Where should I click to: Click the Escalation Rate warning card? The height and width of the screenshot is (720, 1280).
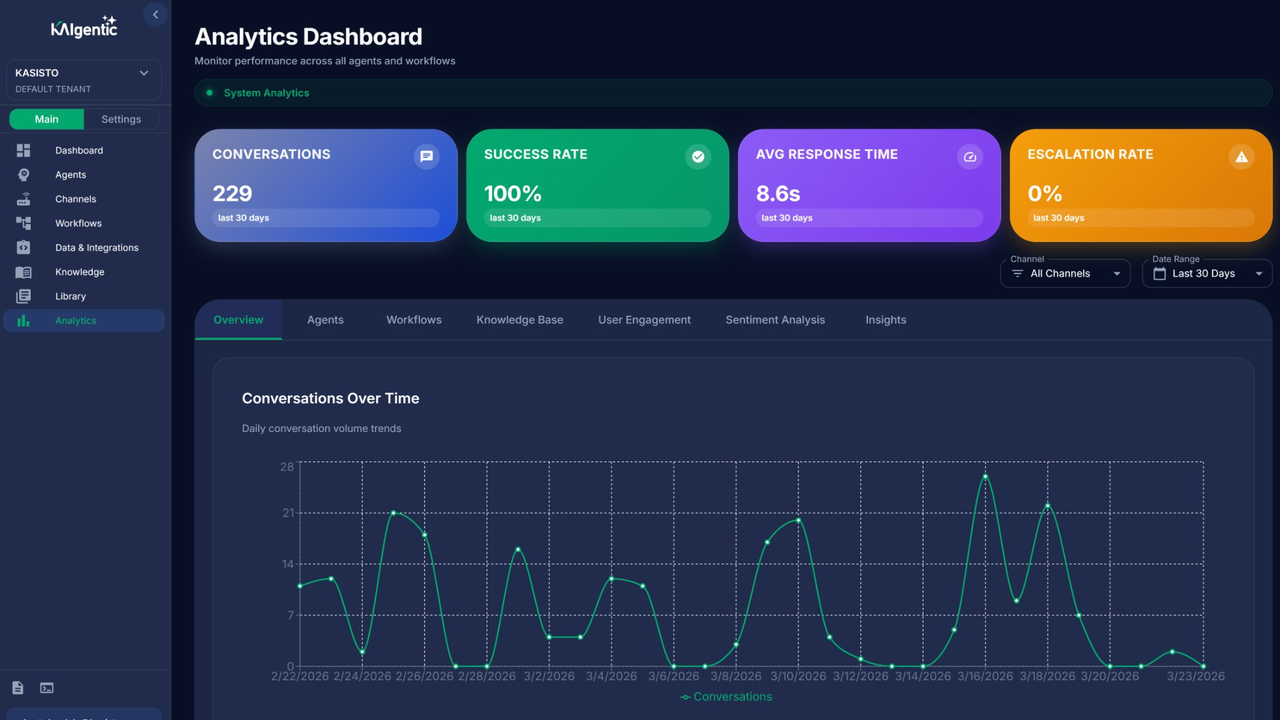tap(1141, 185)
